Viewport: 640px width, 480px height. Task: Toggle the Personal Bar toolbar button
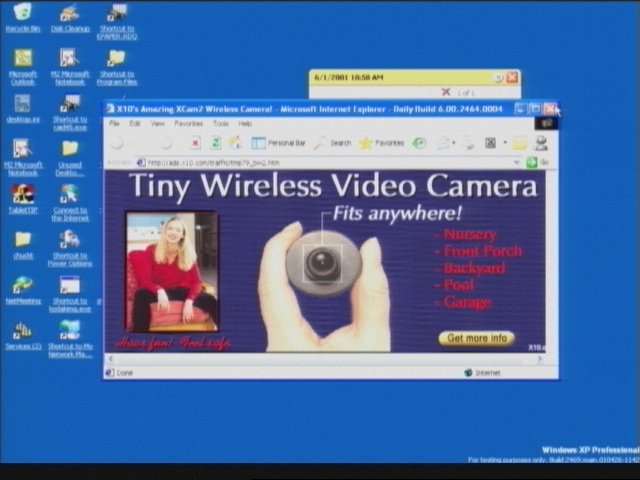click(x=278, y=143)
